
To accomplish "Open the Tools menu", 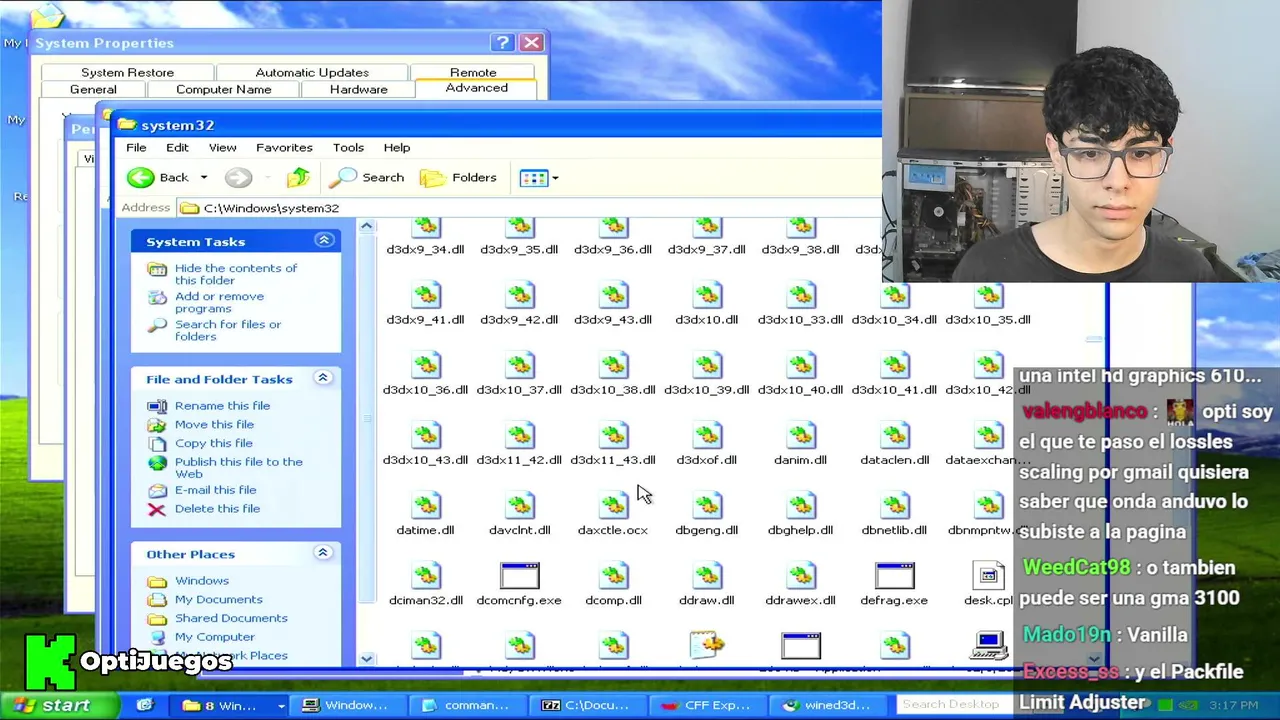I will 348,148.
